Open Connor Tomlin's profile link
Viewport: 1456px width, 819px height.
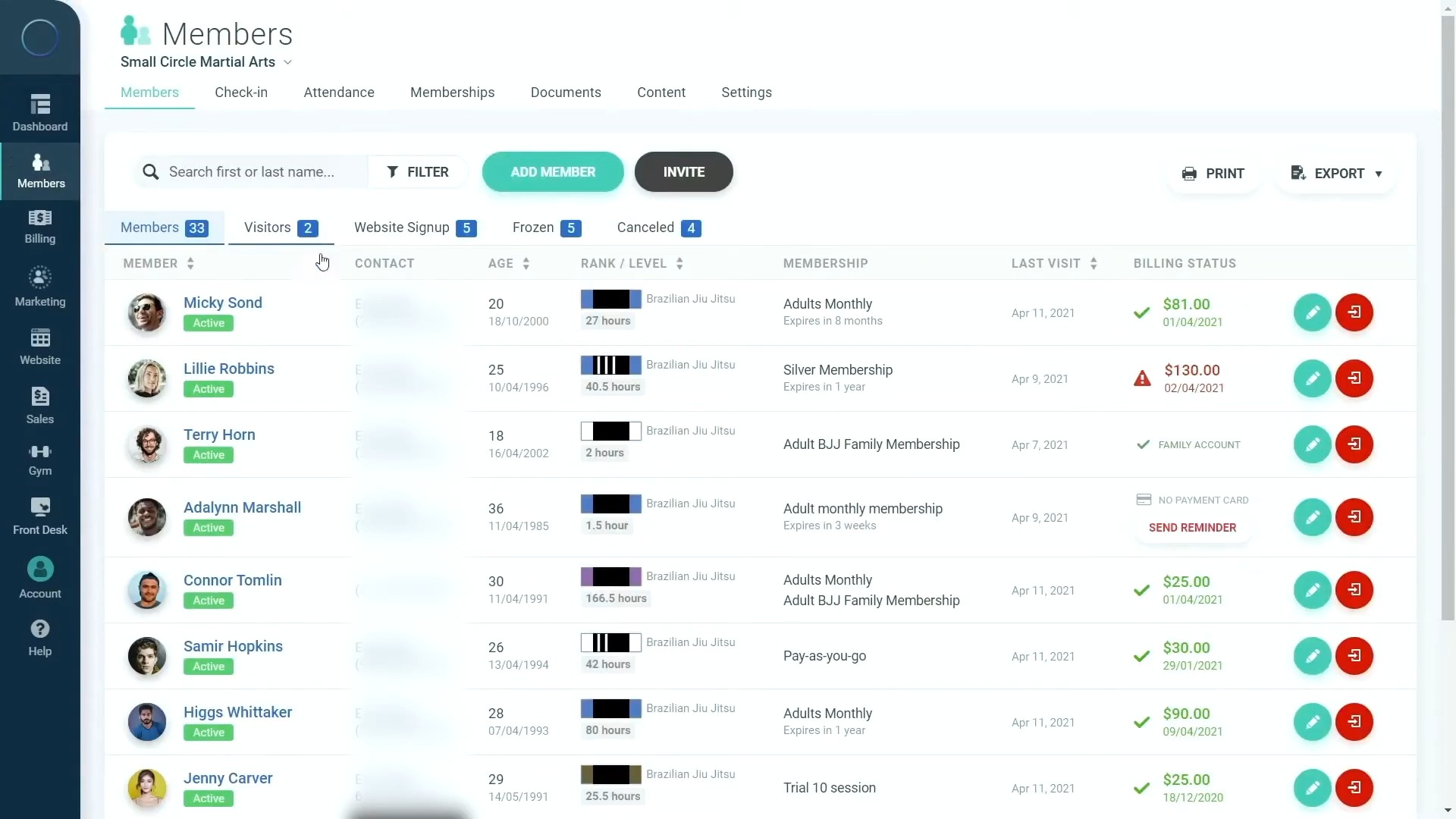[x=233, y=580]
